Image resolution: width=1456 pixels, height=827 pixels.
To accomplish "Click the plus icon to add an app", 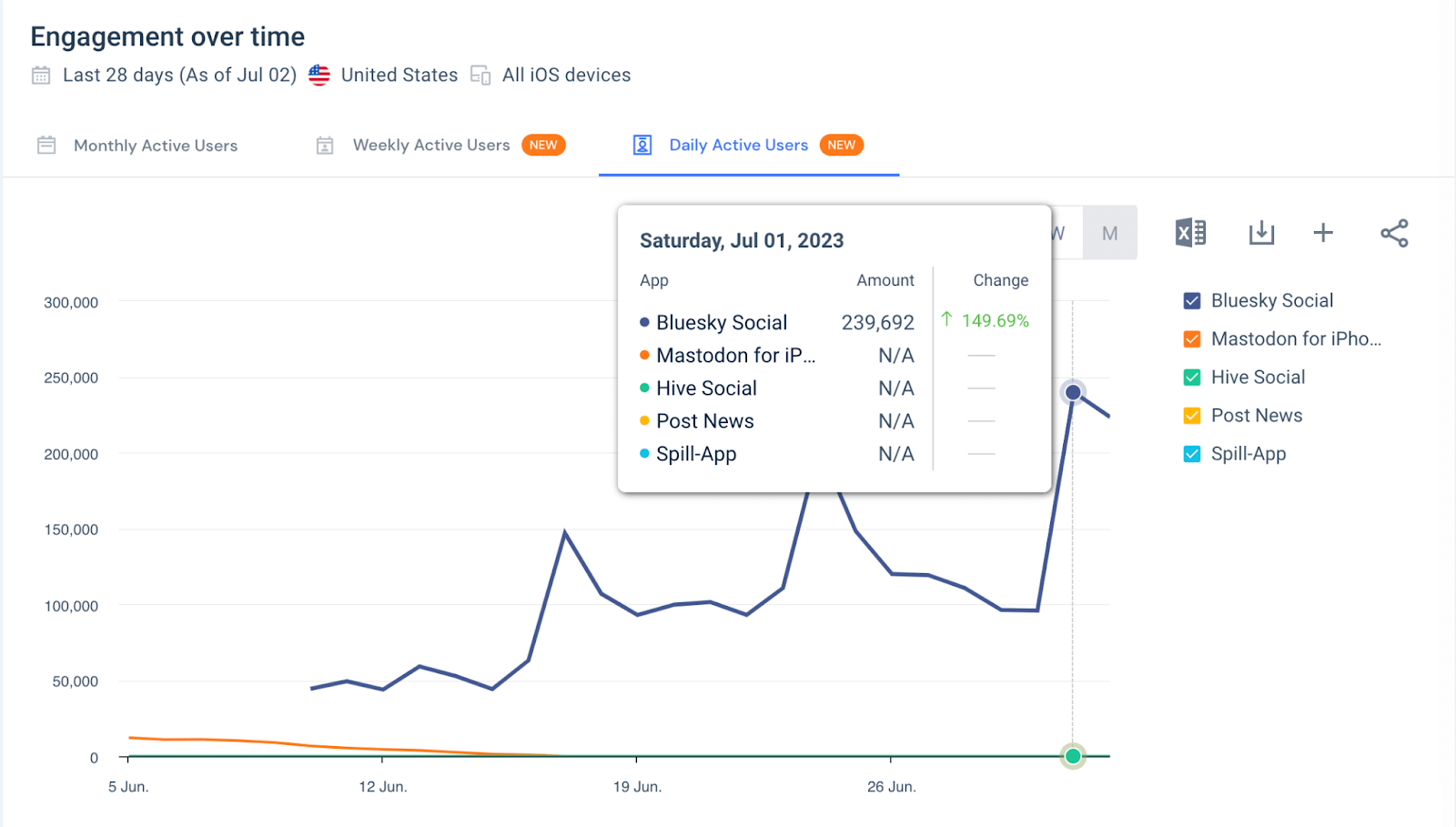I will [1322, 233].
